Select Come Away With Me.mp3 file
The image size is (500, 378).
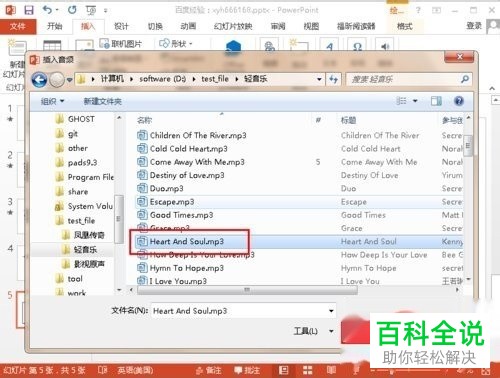(x=191, y=162)
